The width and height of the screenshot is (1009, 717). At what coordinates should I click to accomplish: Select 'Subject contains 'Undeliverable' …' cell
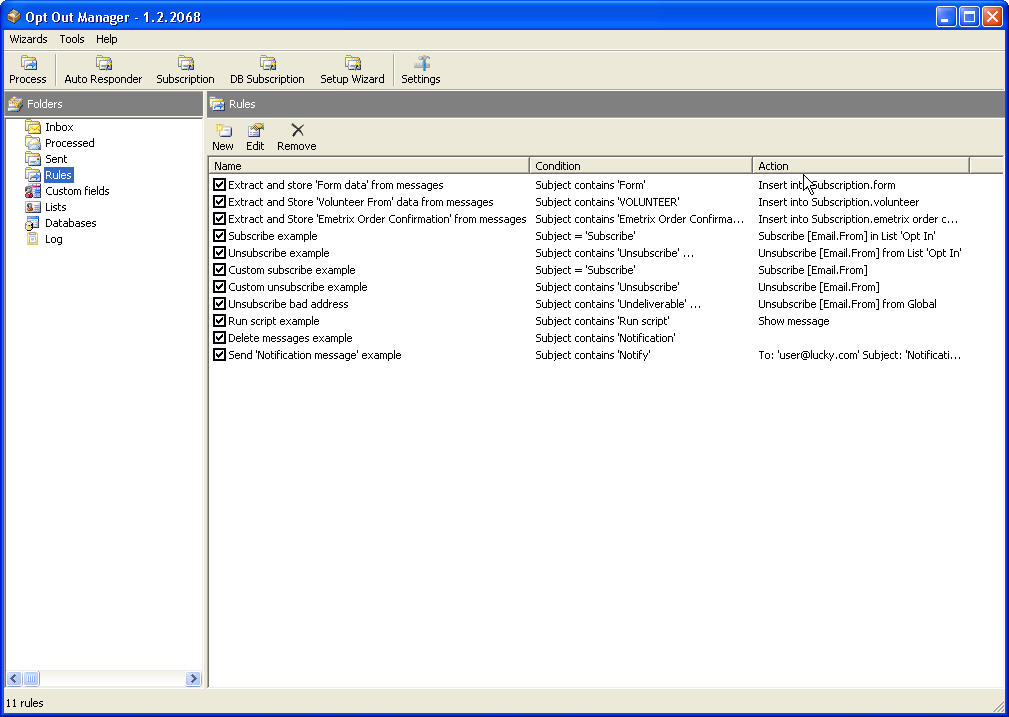tap(618, 304)
